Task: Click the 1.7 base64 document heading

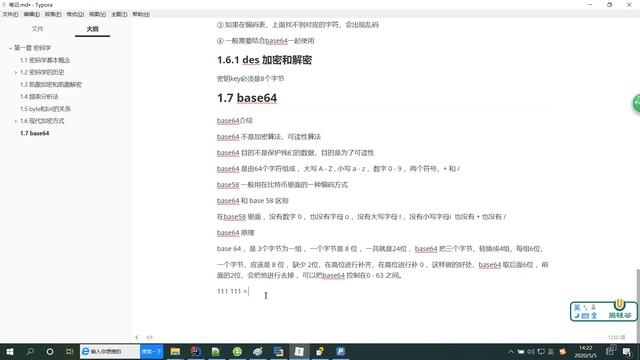Action: (247, 98)
